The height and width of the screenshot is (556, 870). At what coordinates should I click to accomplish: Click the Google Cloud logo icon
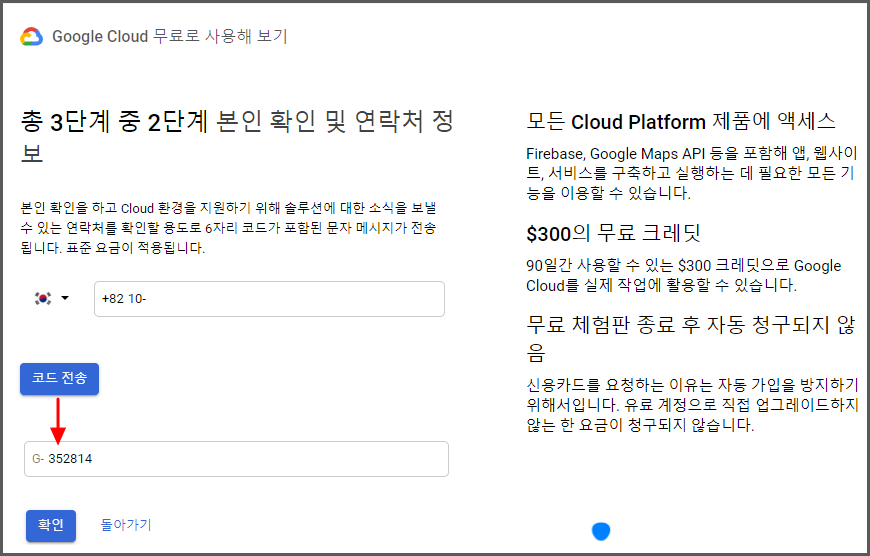tap(31, 37)
